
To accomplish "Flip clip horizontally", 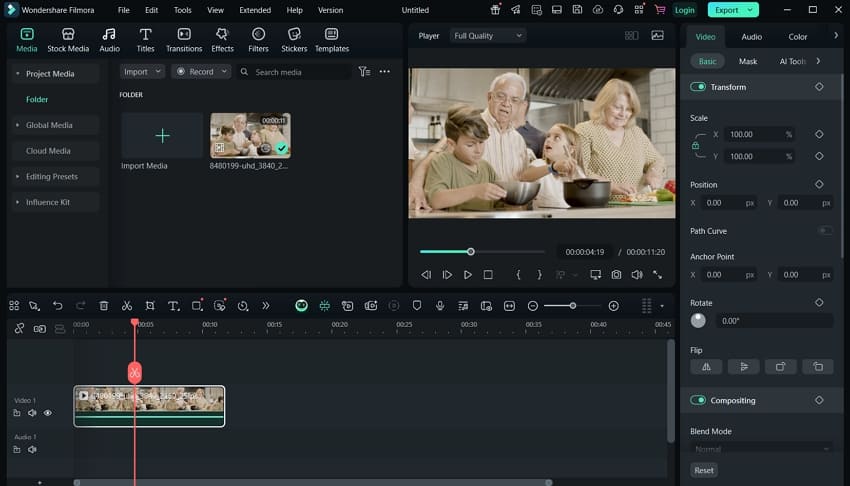I will (706, 367).
